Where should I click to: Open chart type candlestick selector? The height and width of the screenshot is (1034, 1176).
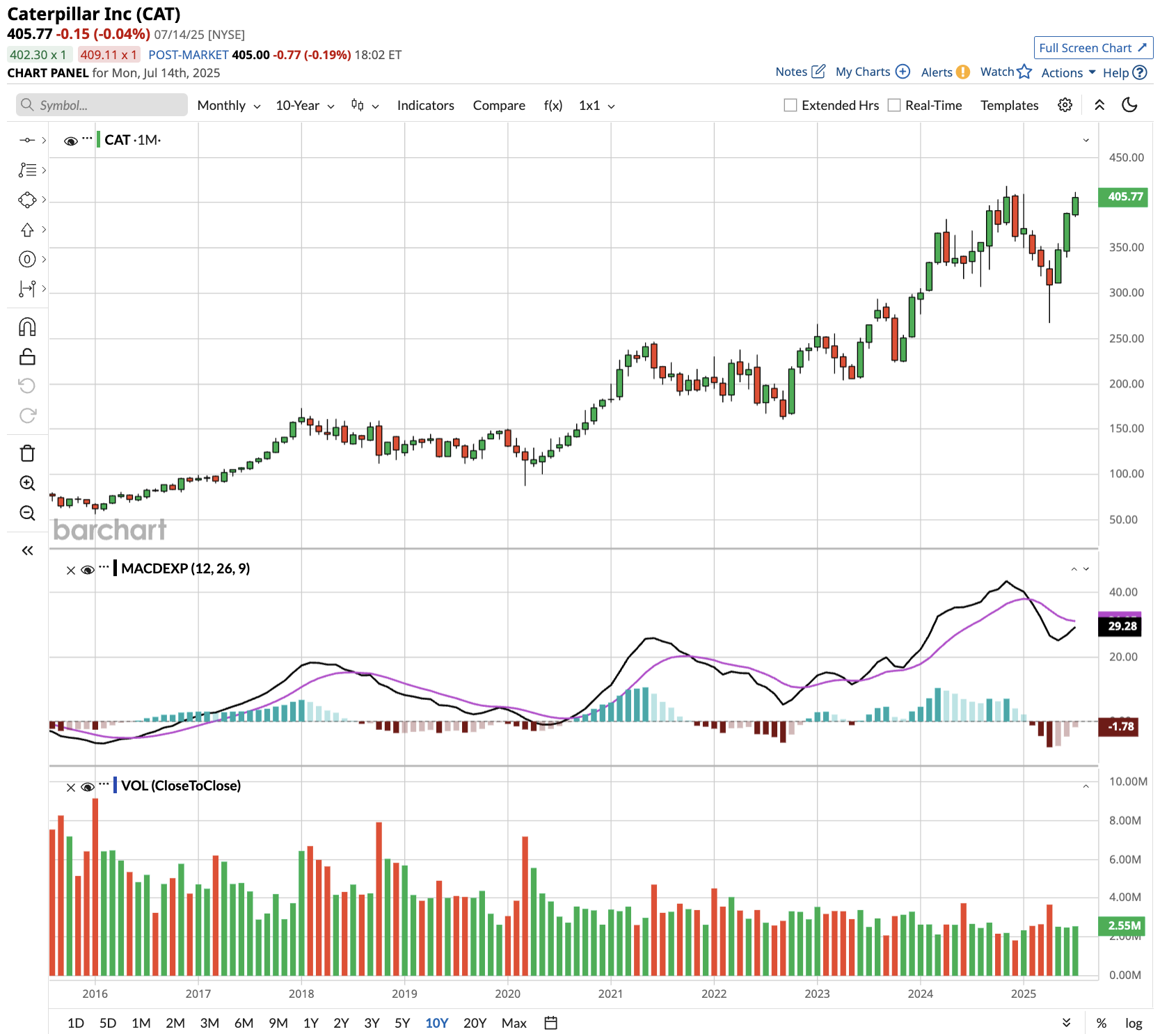coord(365,105)
